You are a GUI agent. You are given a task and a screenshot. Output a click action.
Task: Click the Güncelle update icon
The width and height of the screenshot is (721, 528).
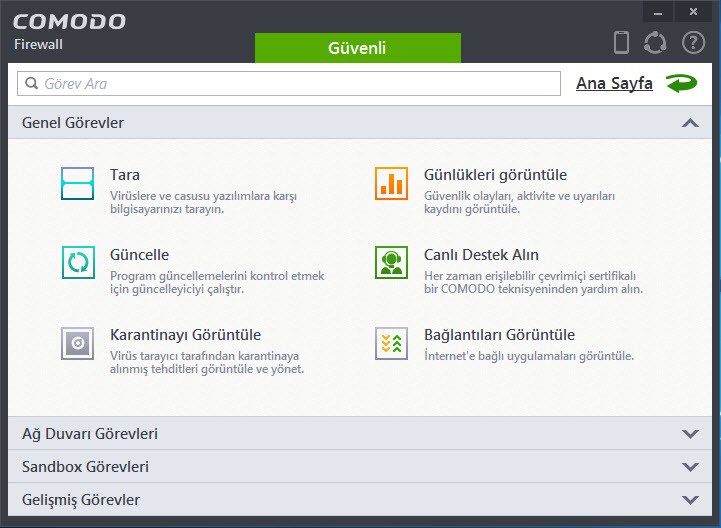tap(78, 263)
